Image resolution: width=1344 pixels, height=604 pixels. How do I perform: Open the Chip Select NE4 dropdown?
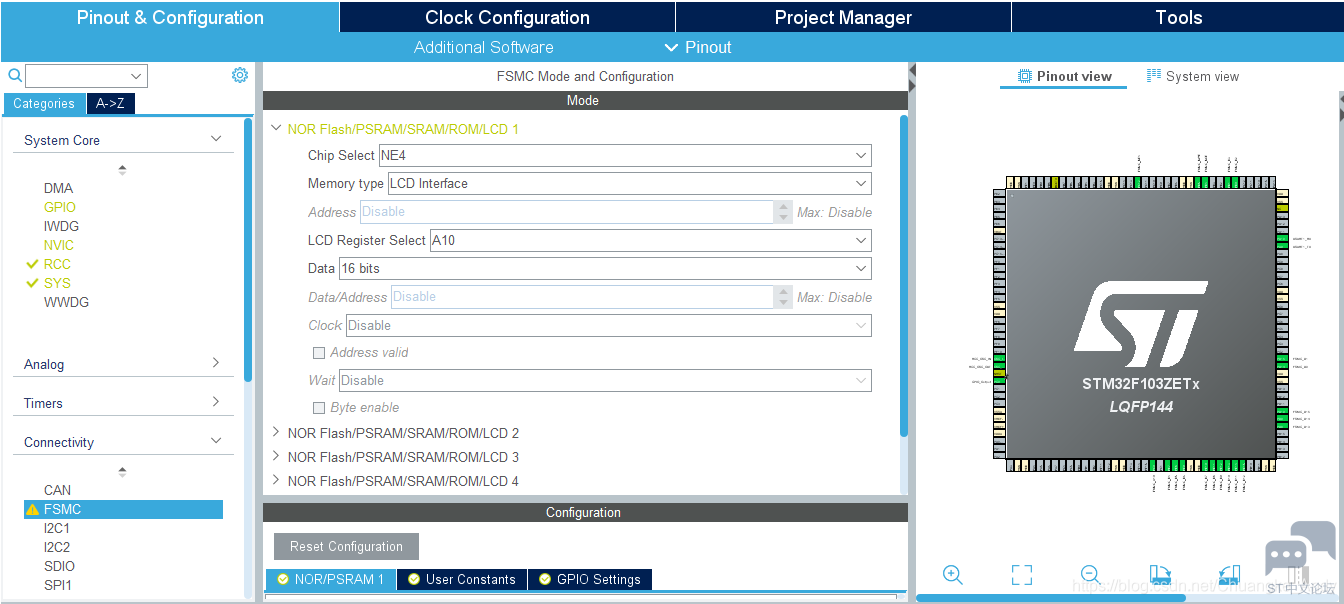click(625, 156)
